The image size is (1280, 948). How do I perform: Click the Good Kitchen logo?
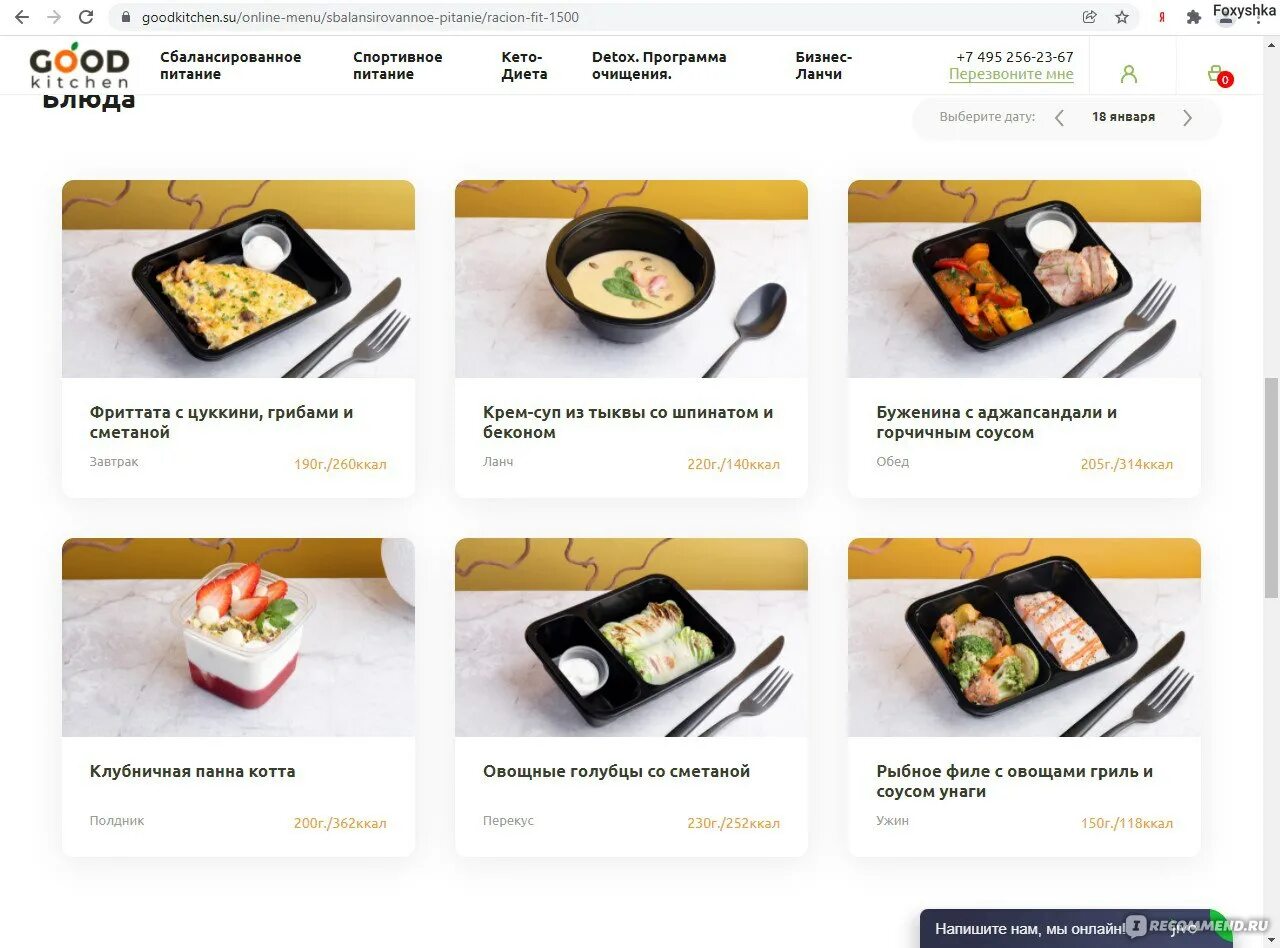coord(79,66)
